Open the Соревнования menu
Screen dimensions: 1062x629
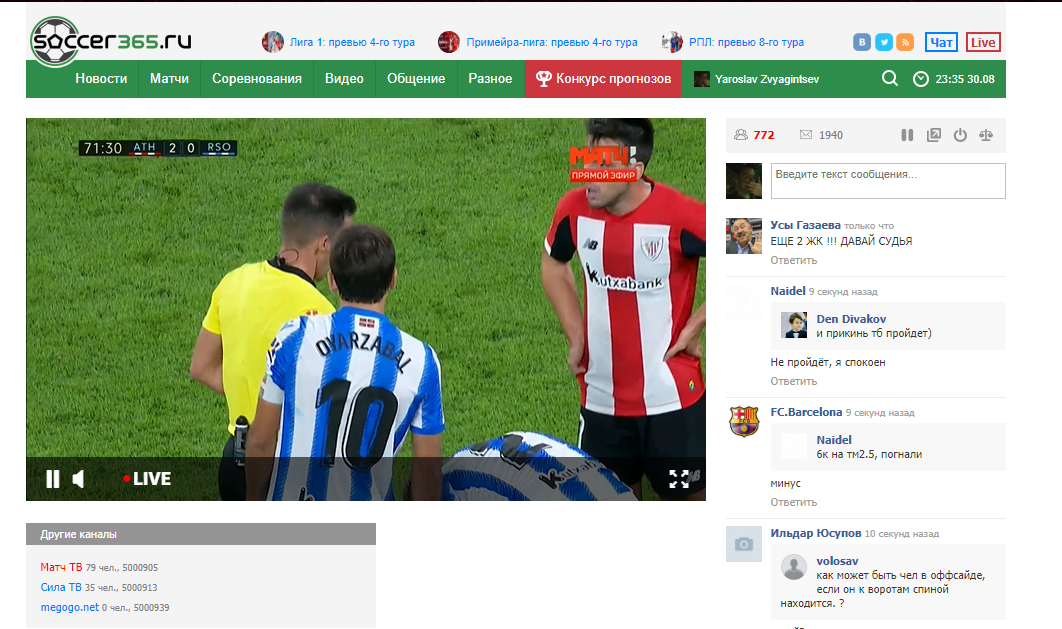256,79
